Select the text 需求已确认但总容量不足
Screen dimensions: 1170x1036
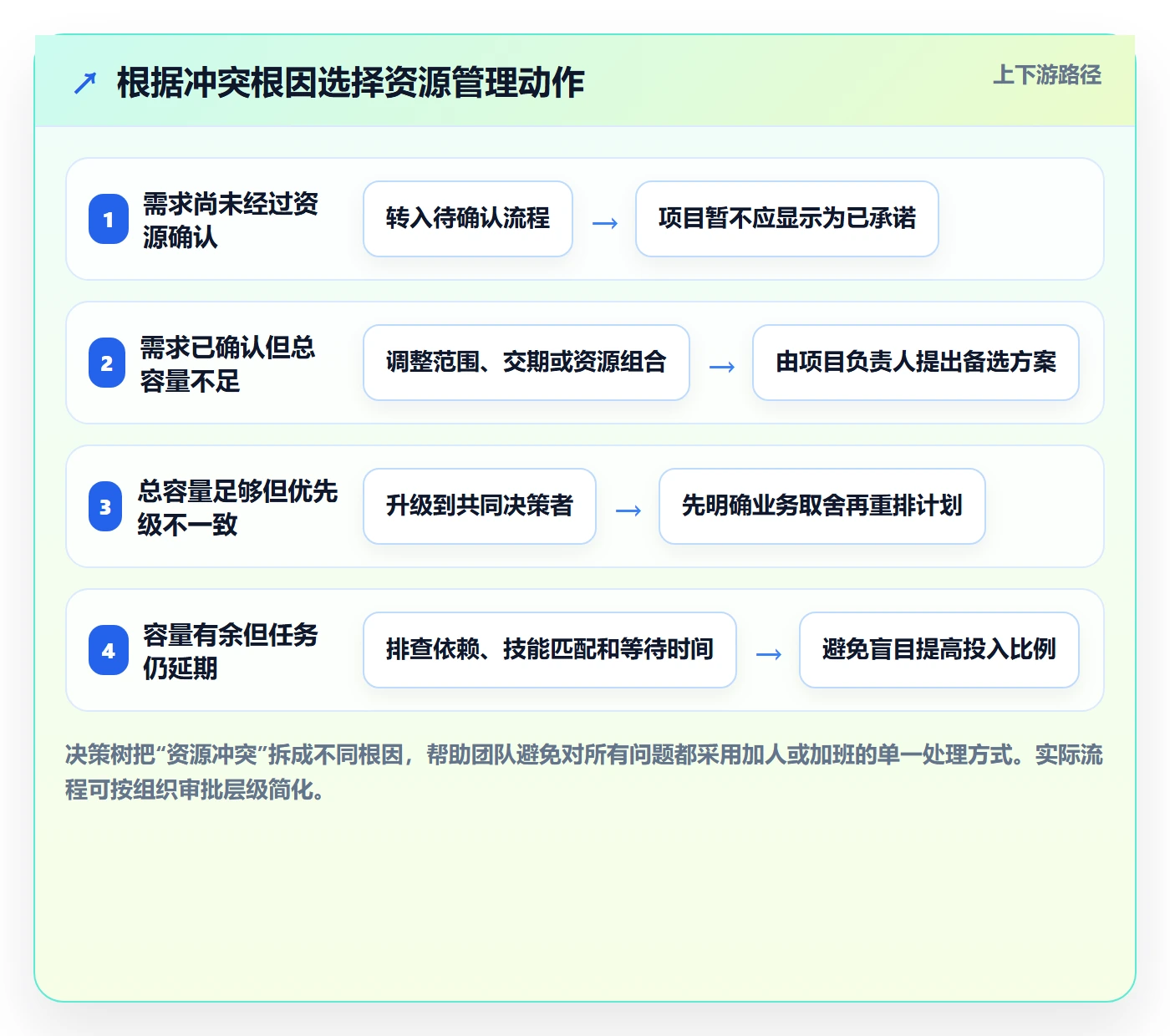pyautogui.click(x=227, y=363)
